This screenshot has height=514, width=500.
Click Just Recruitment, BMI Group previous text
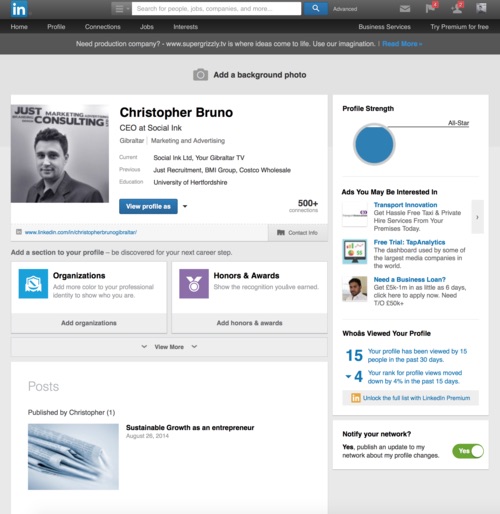pos(222,170)
